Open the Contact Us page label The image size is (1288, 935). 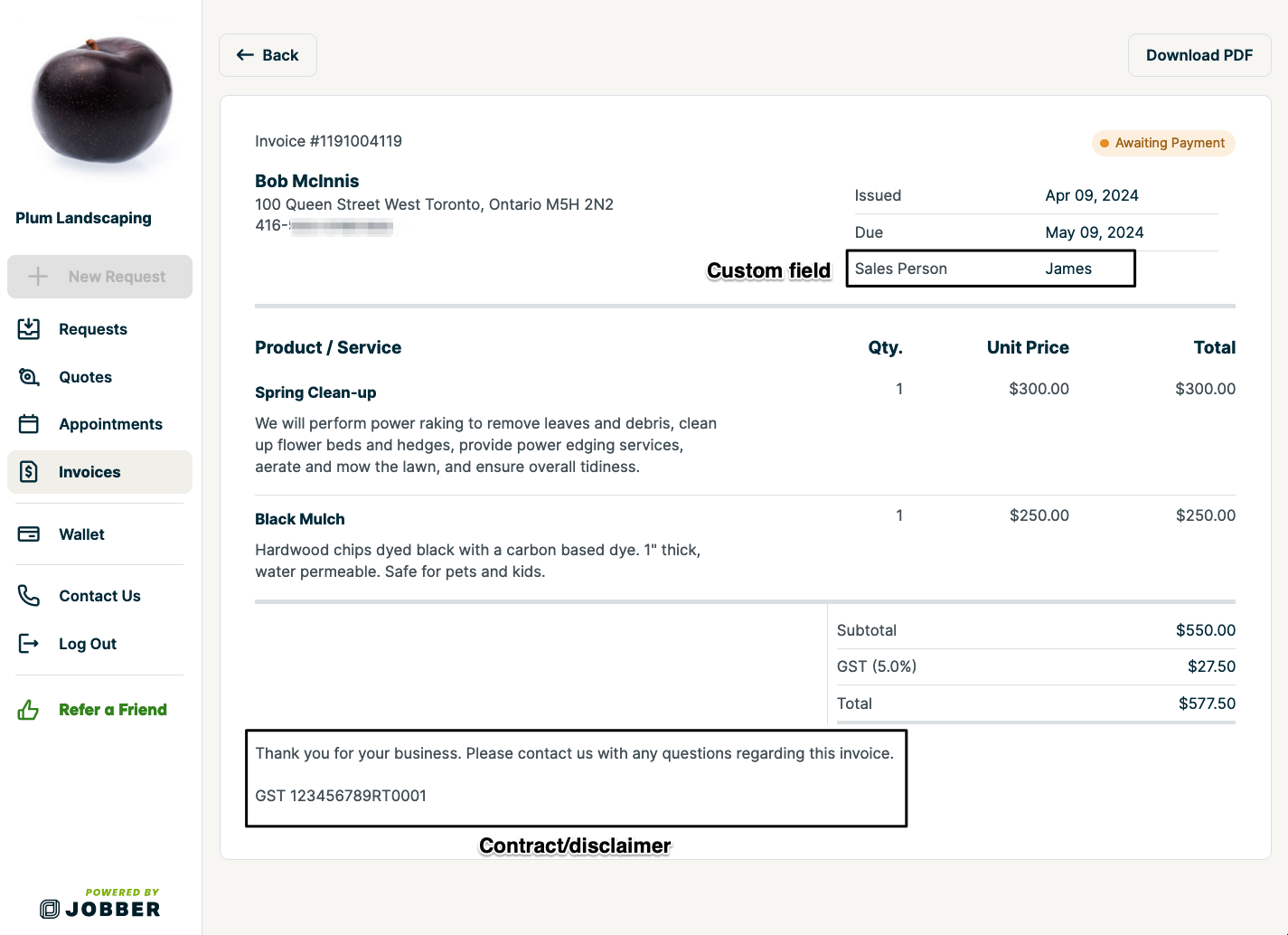(99, 596)
